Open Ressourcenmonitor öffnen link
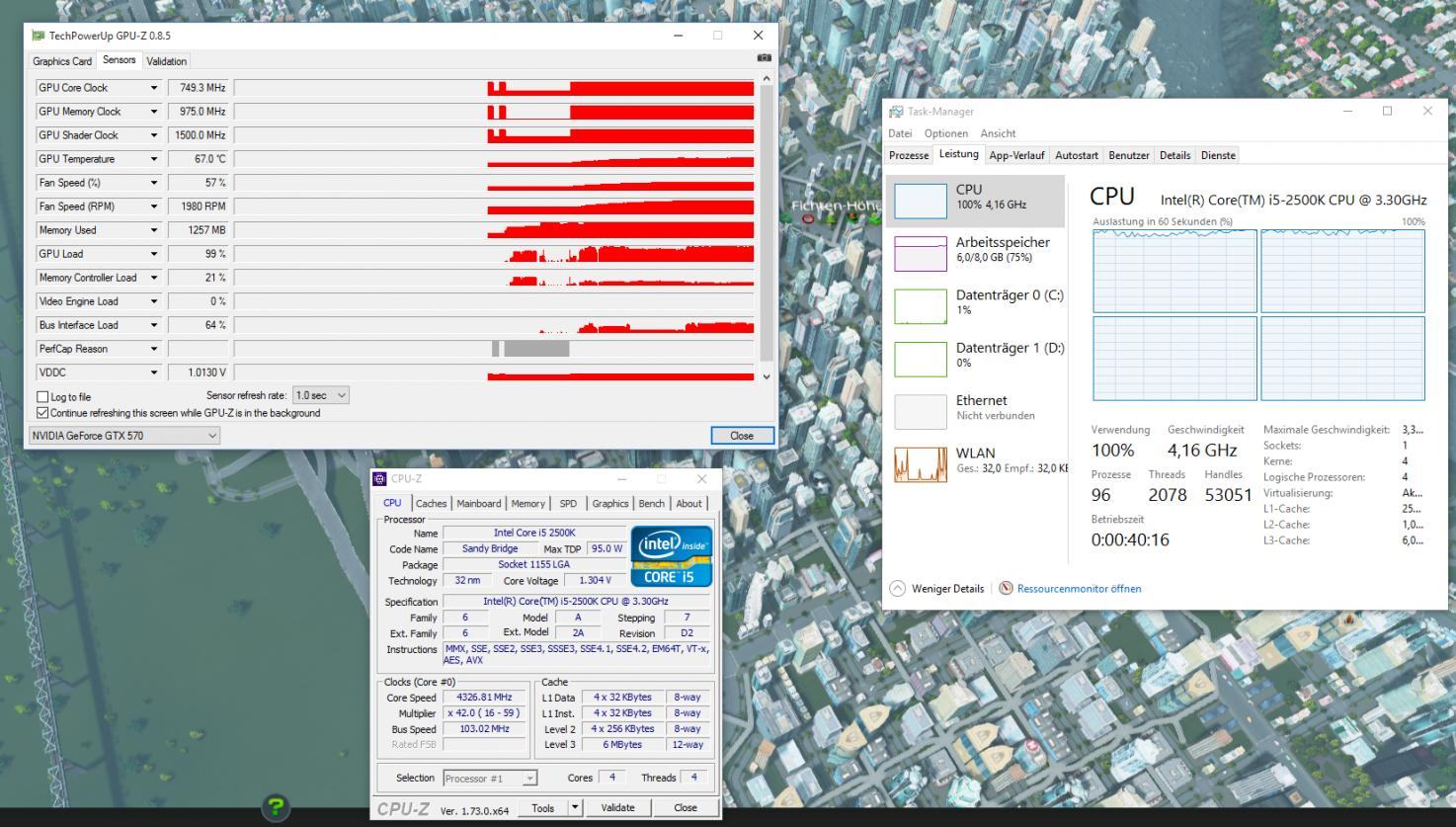The image size is (1456, 827). pos(1079,589)
